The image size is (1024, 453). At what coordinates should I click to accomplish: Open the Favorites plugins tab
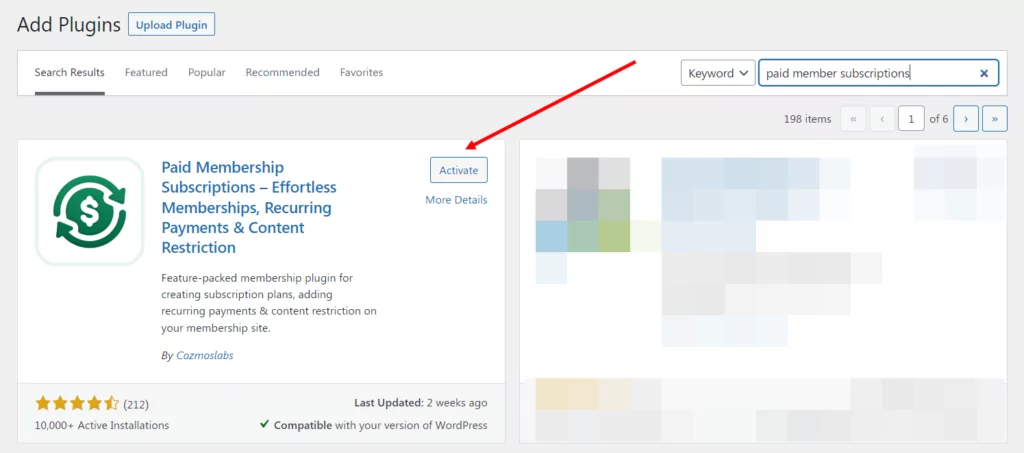[x=361, y=72]
